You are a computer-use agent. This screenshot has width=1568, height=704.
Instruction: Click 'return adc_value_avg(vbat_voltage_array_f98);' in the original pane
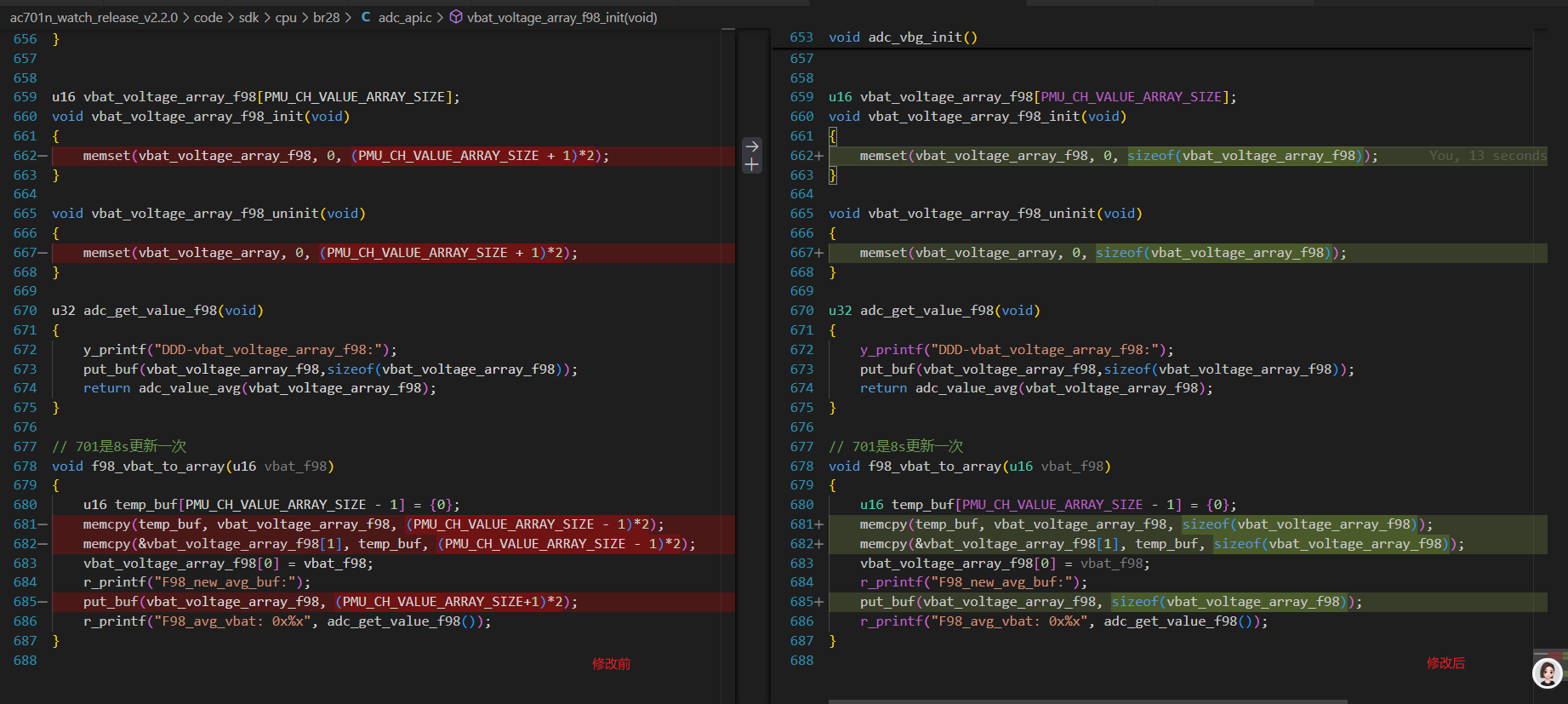click(x=259, y=388)
